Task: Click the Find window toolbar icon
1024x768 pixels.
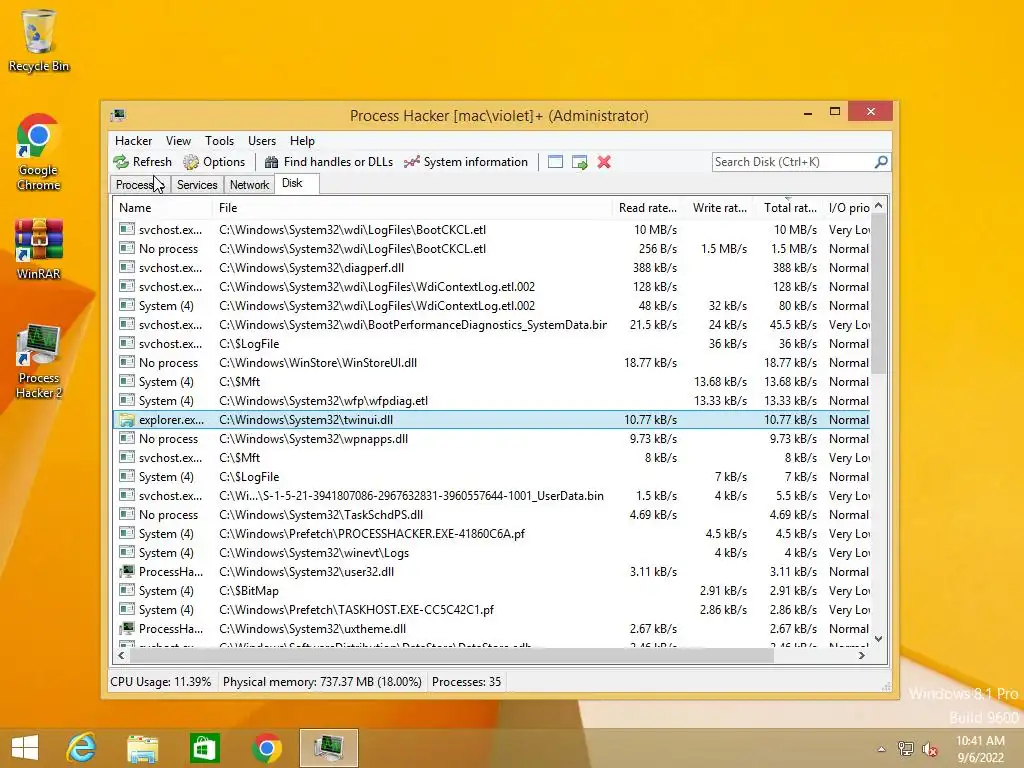Action: (555, 162)
